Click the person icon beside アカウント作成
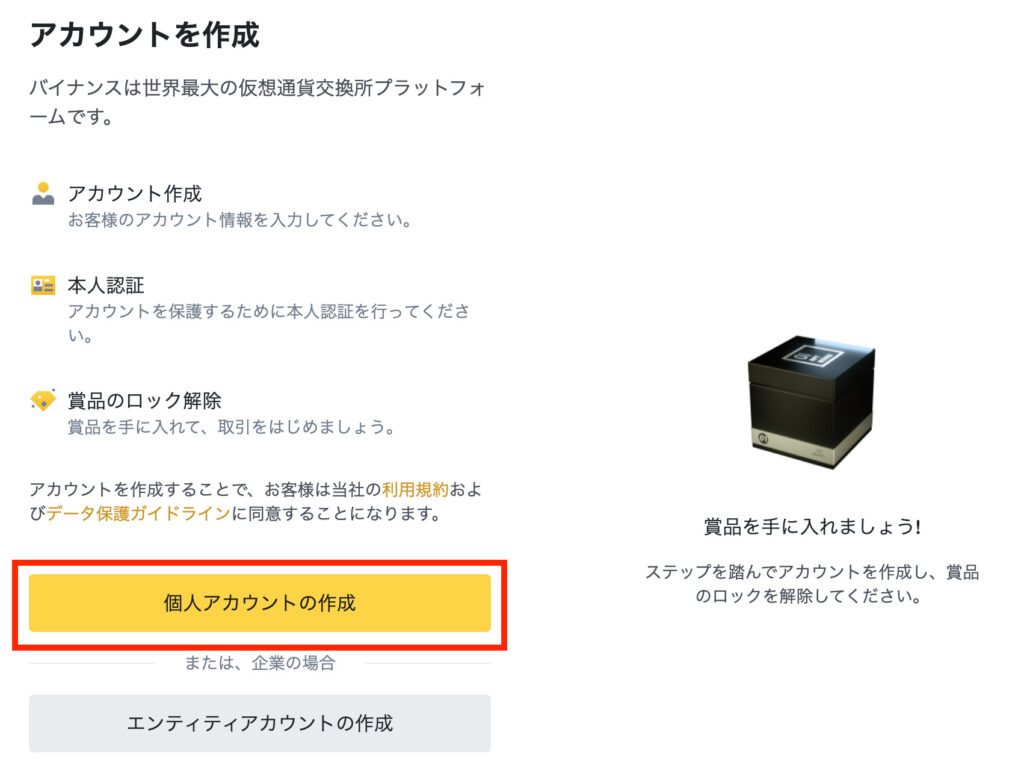1024x774 pixels. coord(43,194)
